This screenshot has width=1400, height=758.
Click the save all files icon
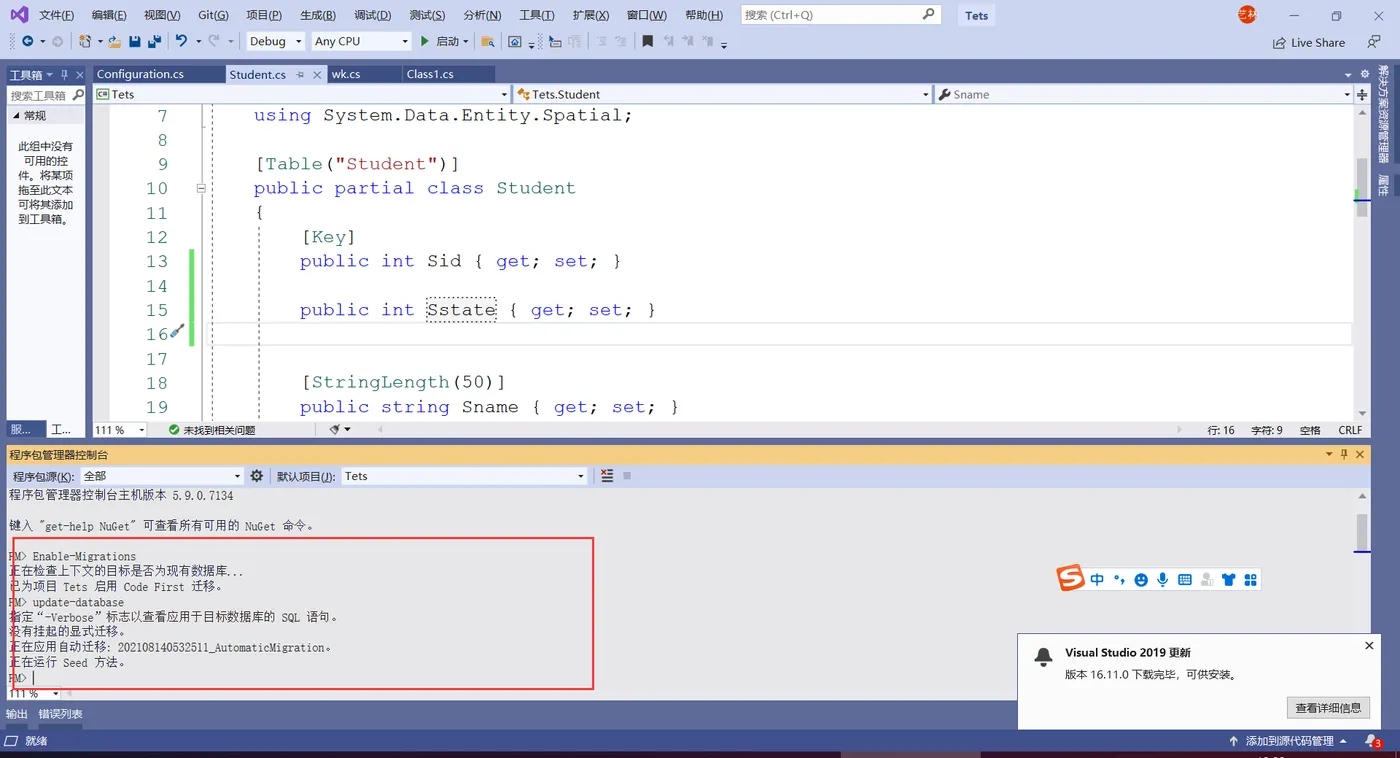(154, 41)
